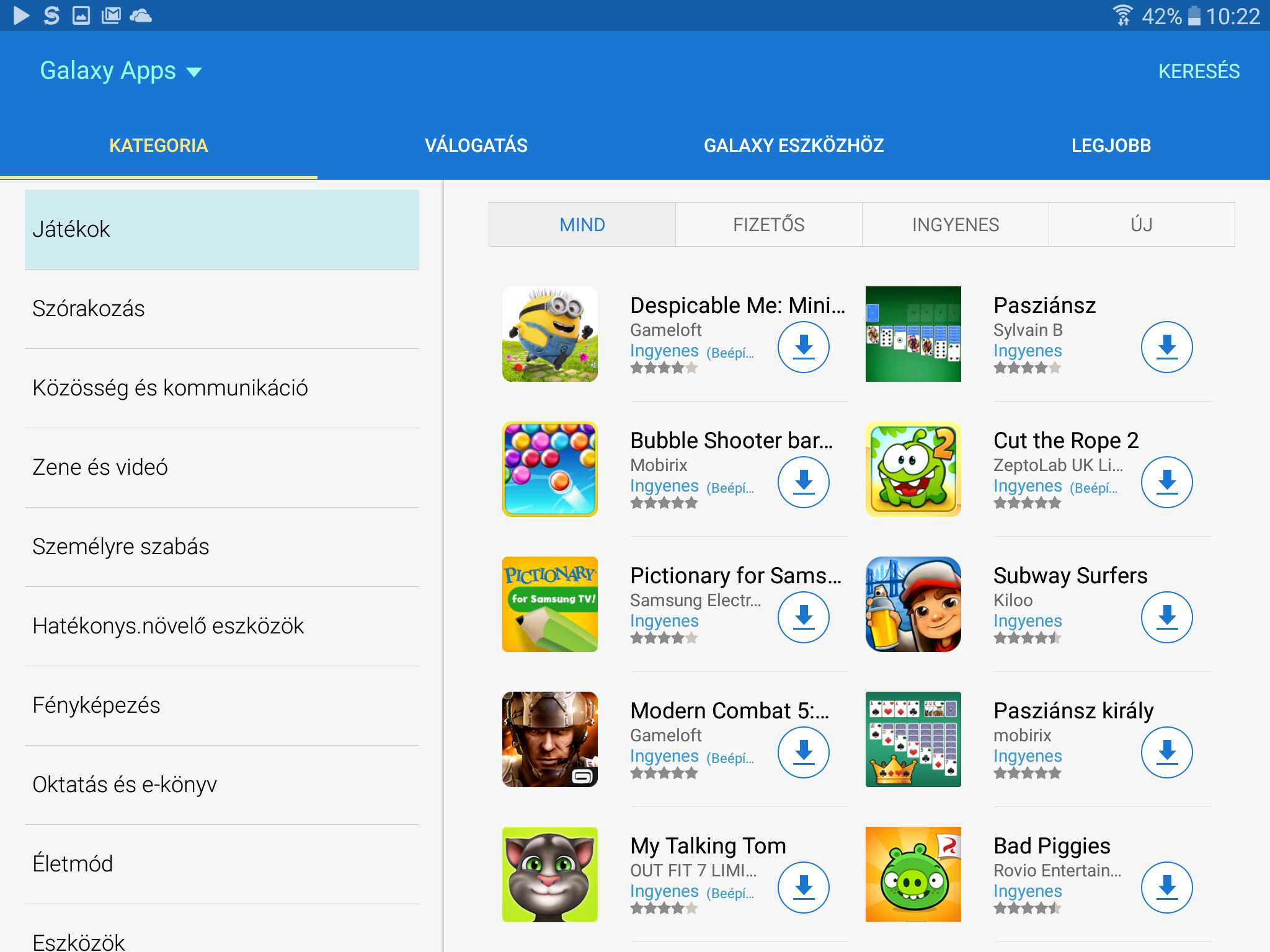
Task: Download Modern Combat 5 game
Action: [x=803, y=752]
